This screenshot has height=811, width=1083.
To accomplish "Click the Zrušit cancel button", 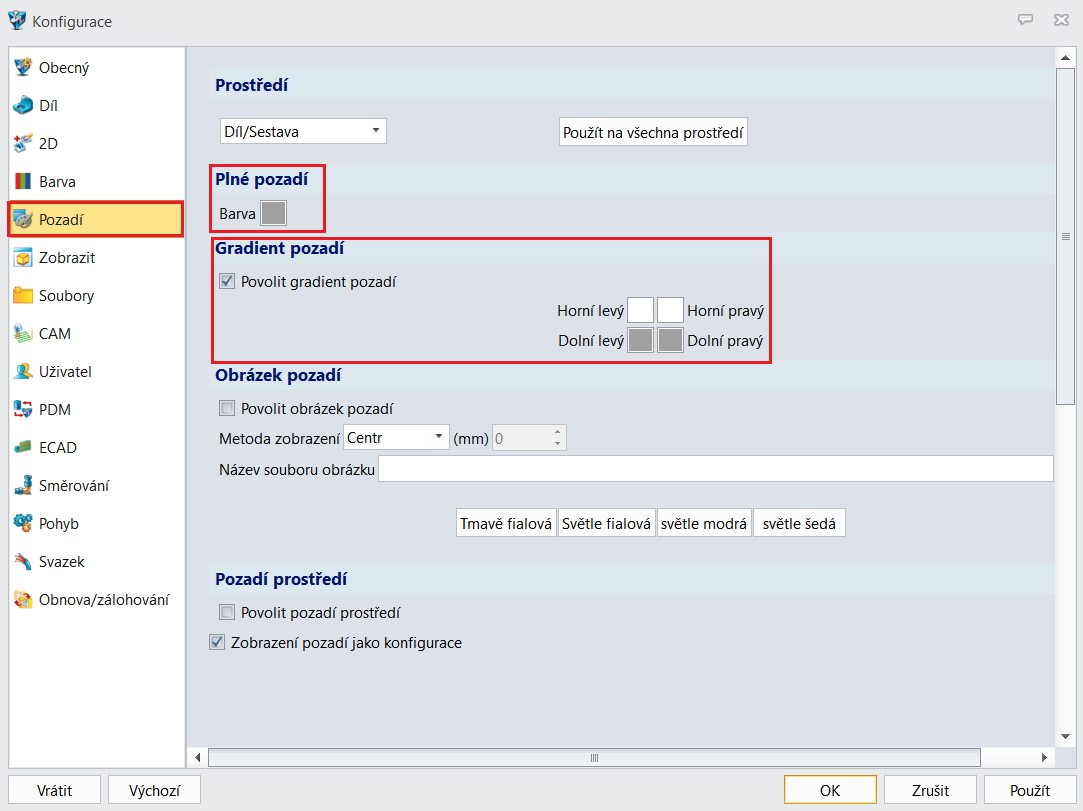I will 930,790.
